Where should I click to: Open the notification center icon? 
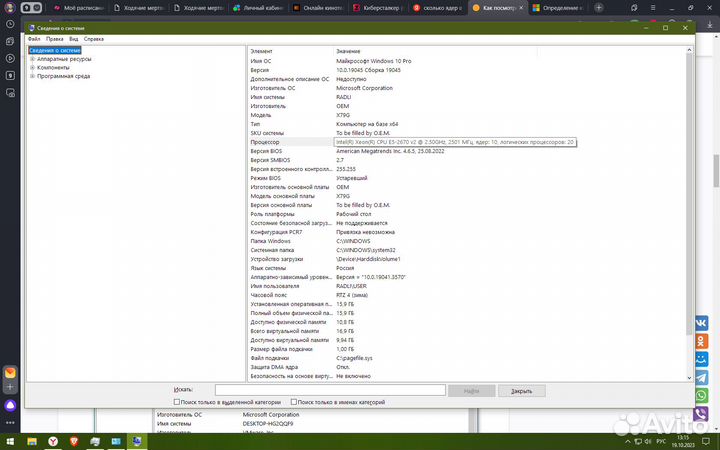(705, 442)
